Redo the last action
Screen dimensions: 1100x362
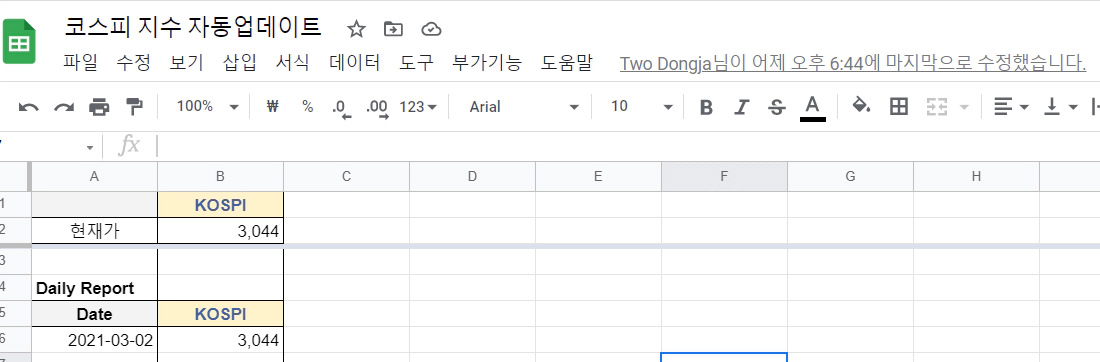65,107
